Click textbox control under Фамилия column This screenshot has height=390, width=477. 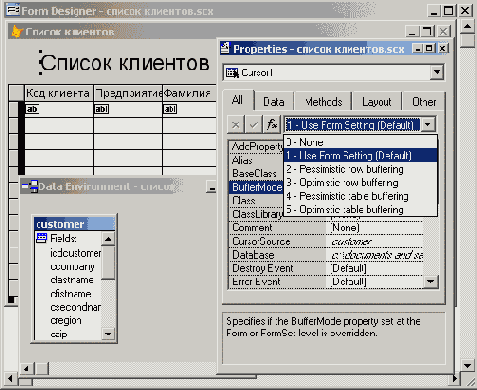[170, 109]
